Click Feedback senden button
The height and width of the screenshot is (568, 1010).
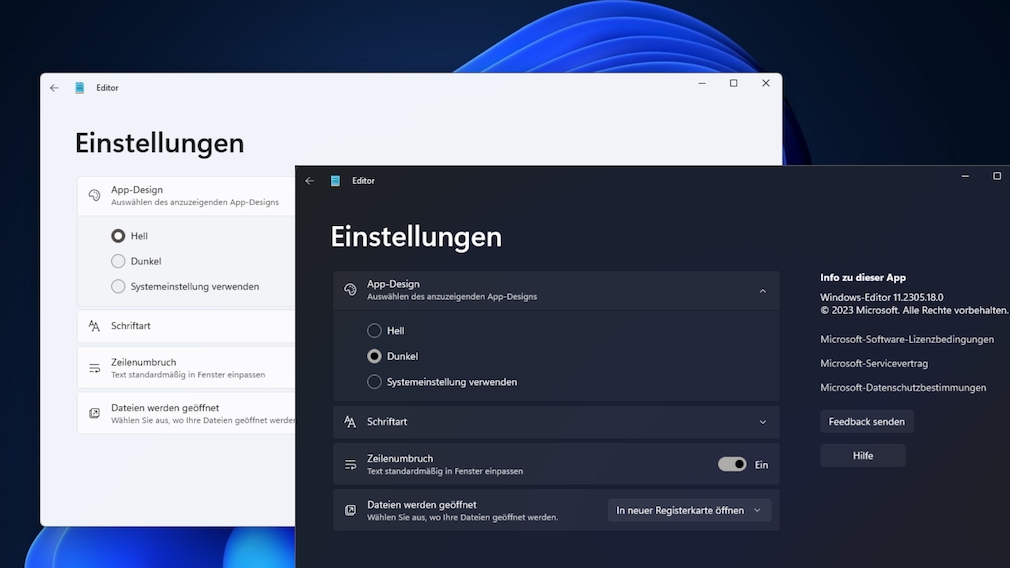point(866,422)
